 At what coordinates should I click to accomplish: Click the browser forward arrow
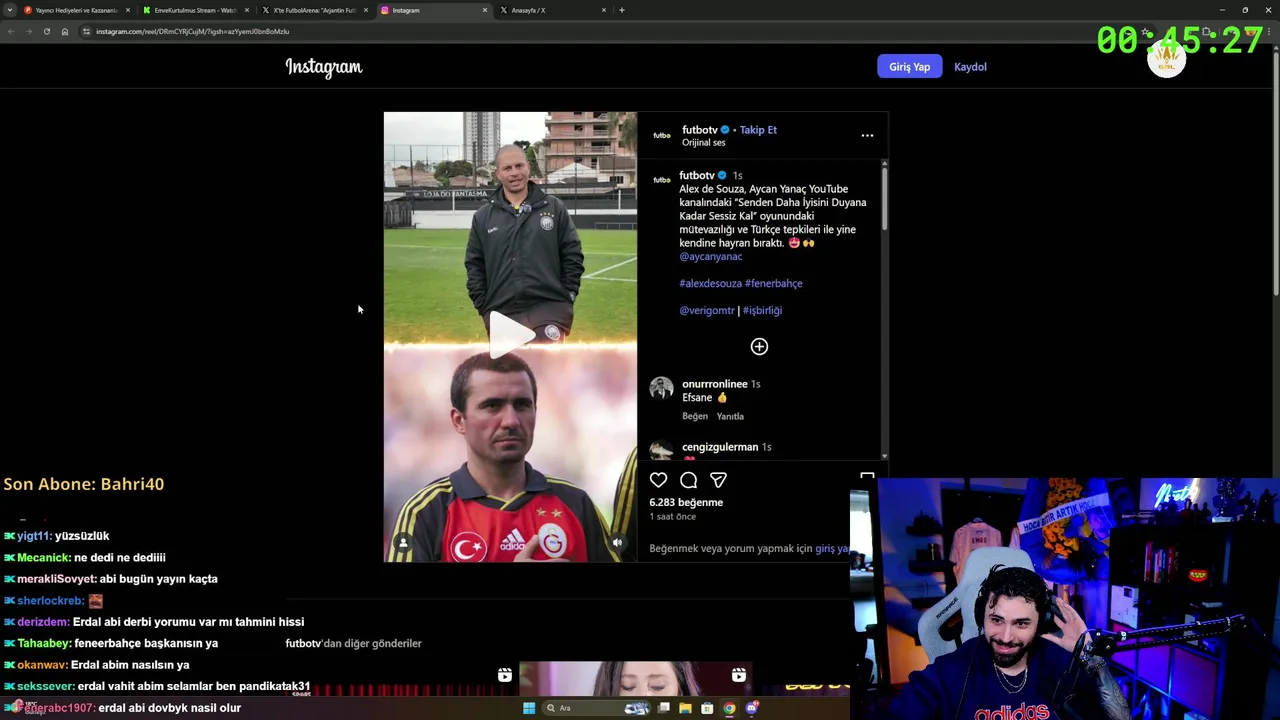point(28,31)
